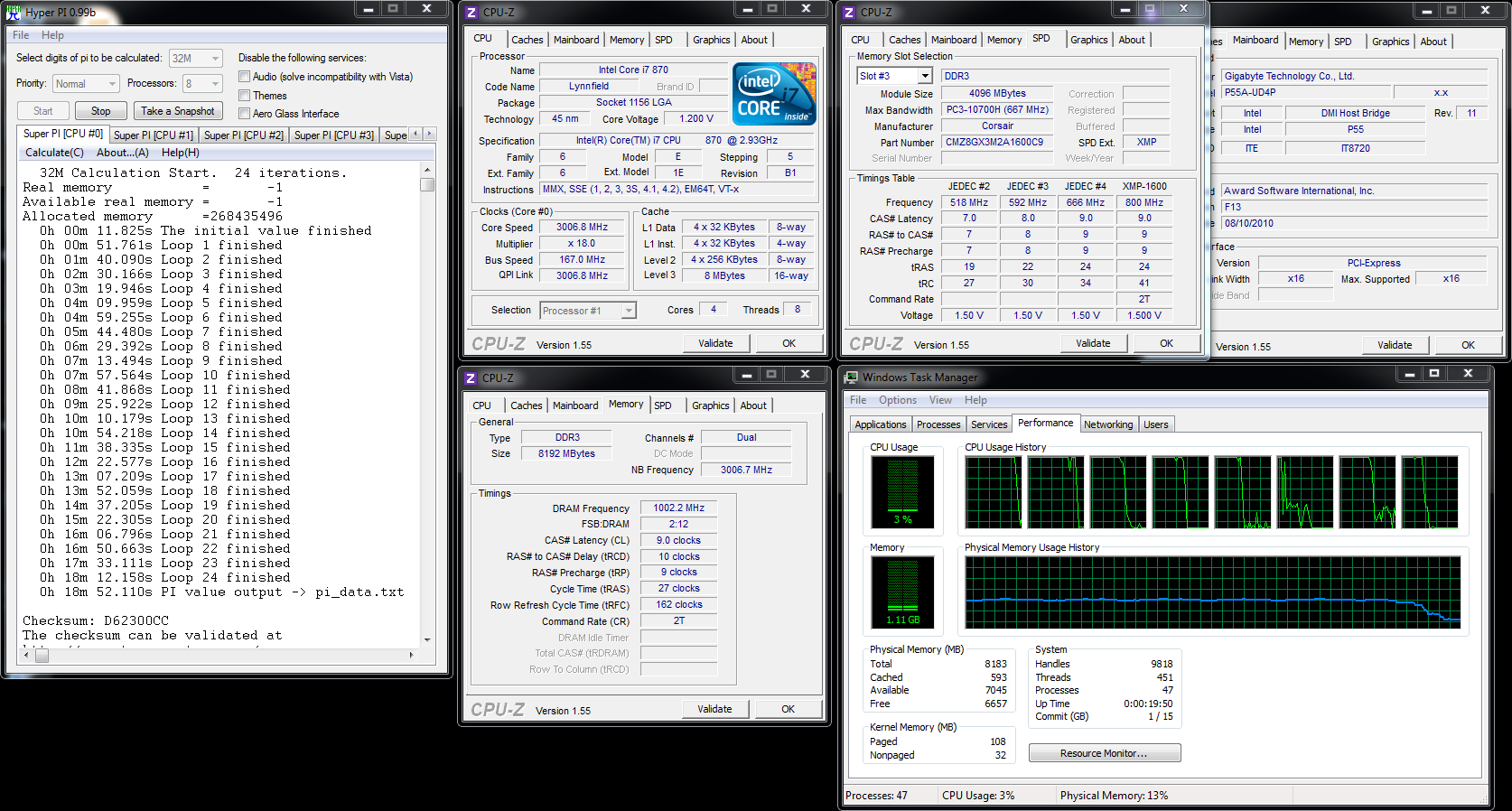Click the Stop button in Hyper PI
Screen dimensions: 1512x811
[x=100, y=111]
